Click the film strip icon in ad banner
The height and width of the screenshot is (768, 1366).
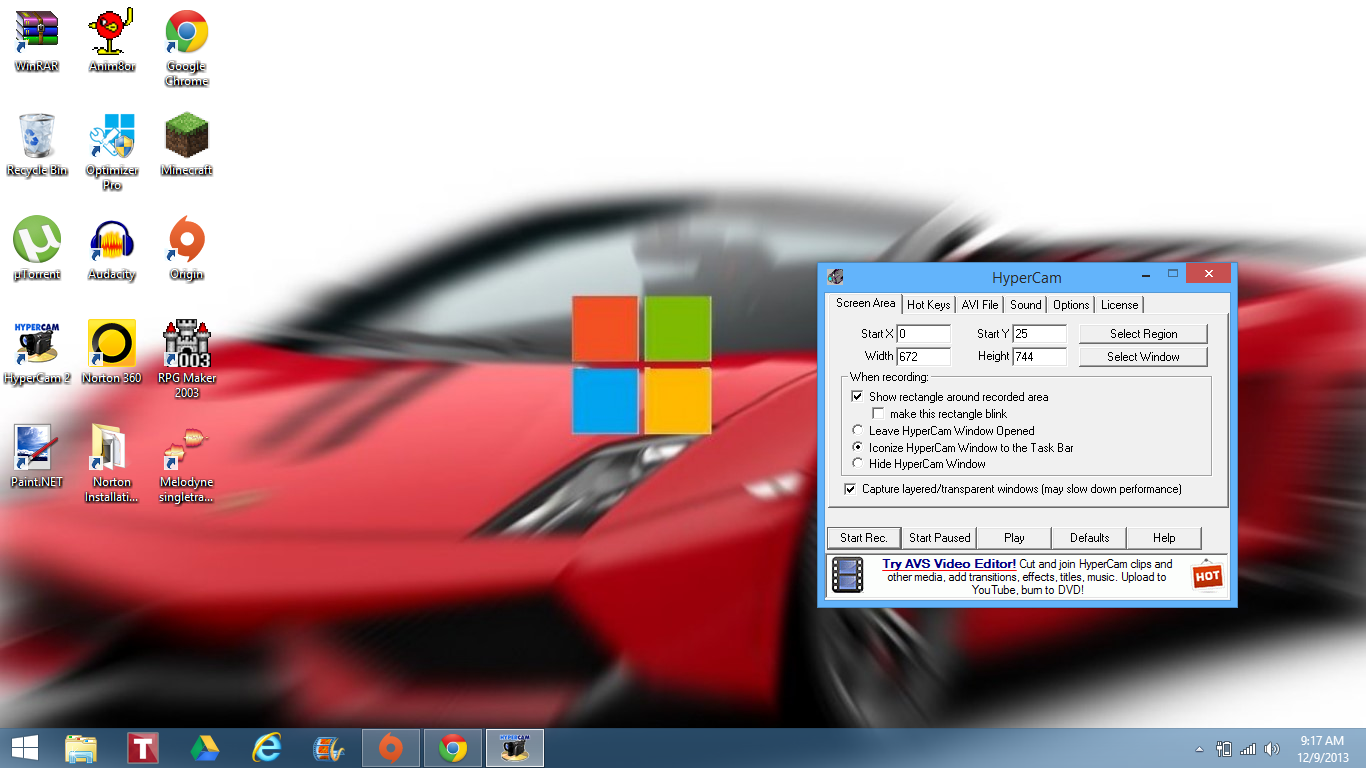click(848, 576)
